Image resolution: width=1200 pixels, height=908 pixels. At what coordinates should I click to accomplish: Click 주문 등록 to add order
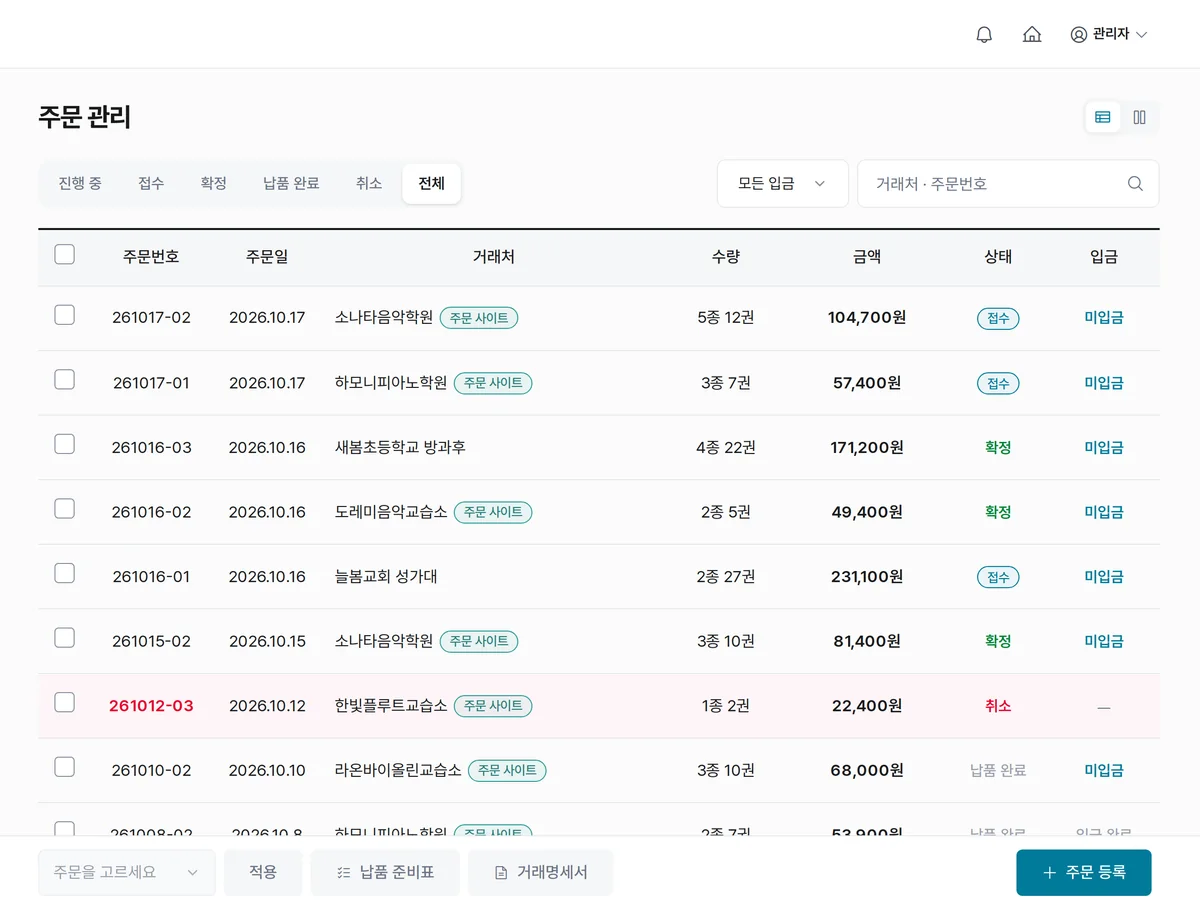click(1084, 872)
